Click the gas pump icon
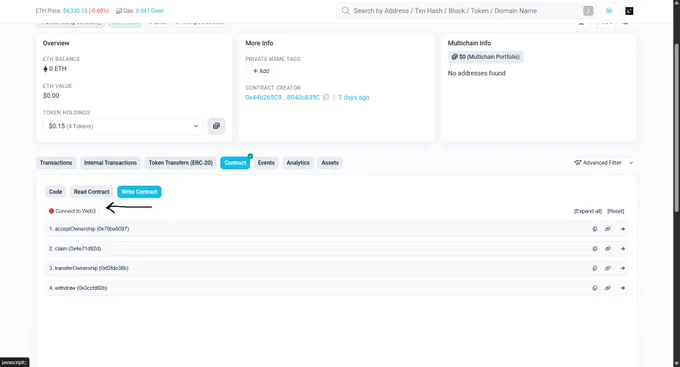This screenshot has width=680, height=367. (119, 11)
